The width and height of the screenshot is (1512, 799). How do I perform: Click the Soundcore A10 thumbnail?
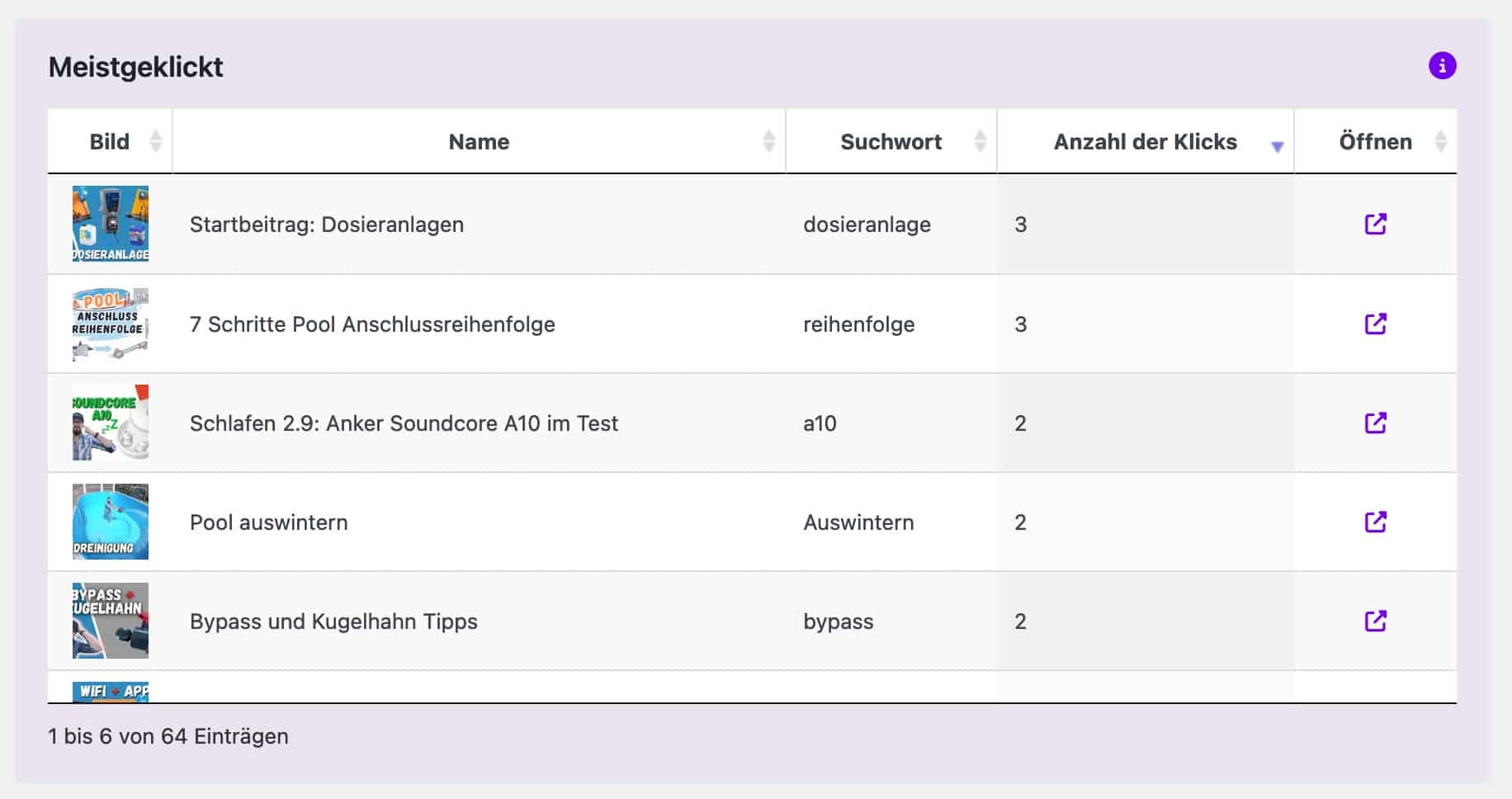click(x=111, y=423)
